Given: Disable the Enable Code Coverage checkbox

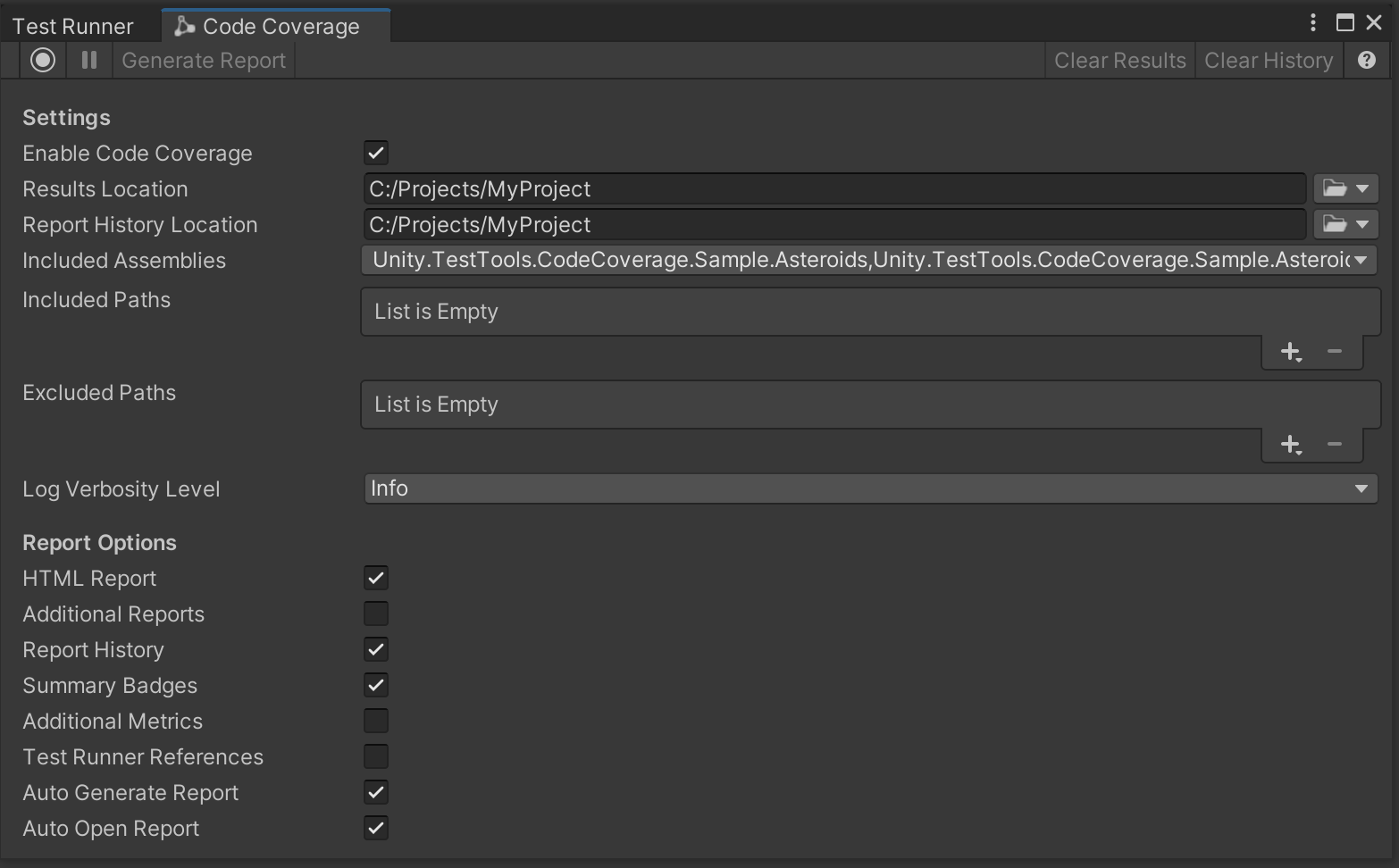Looking at the screenshot, I should [375, 152].
